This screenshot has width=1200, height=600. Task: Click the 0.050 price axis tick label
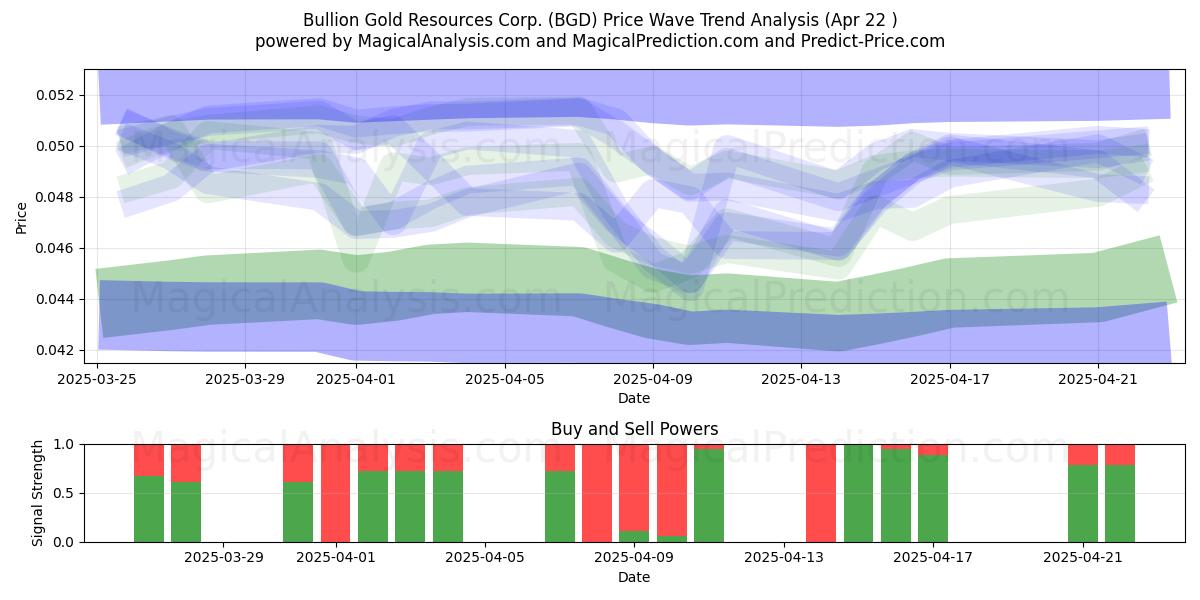[x=54, y=147]
